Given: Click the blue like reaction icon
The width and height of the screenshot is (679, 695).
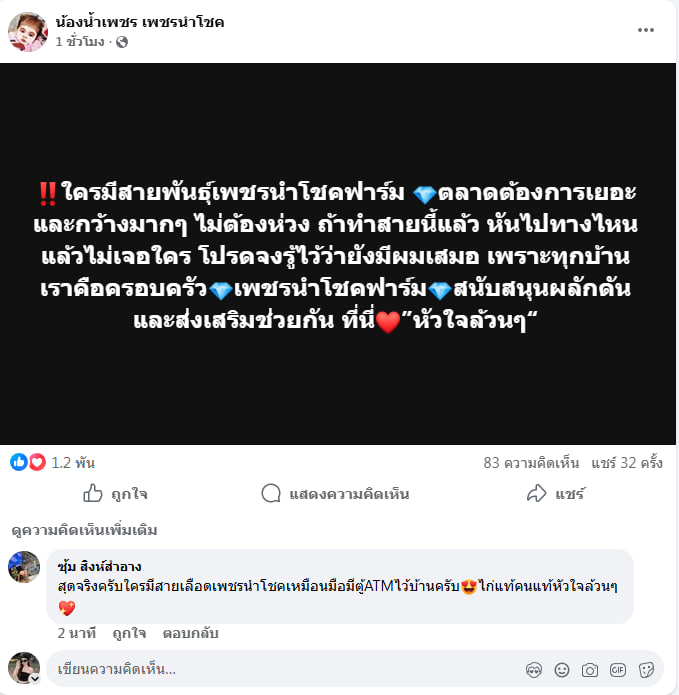Looking at the screenshot, I should coord(19,462).
